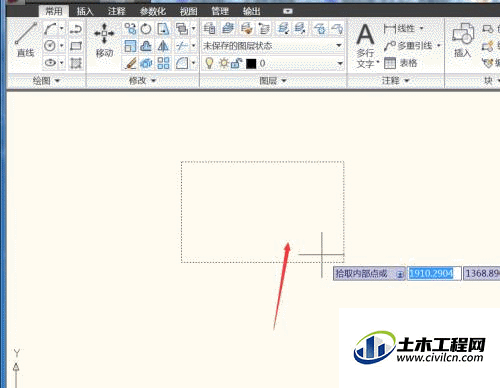Switch to the Parametric (参数化) tab

pyautogui.click(x=153, y=12)
